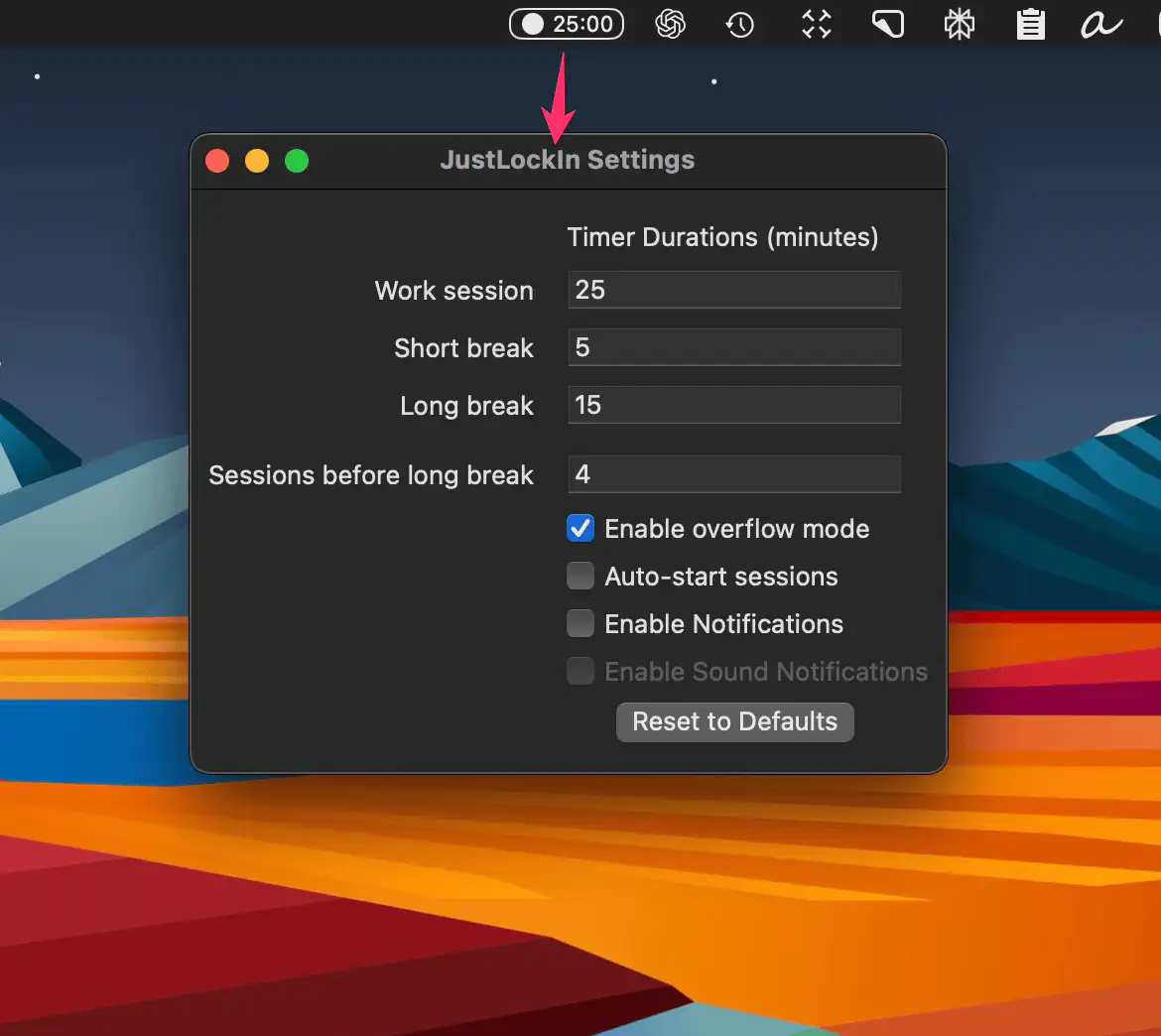This screenshot has width=1161, height=1036.
Task: Open the script letter a menu bar icon
Action: click(1101, 25)
